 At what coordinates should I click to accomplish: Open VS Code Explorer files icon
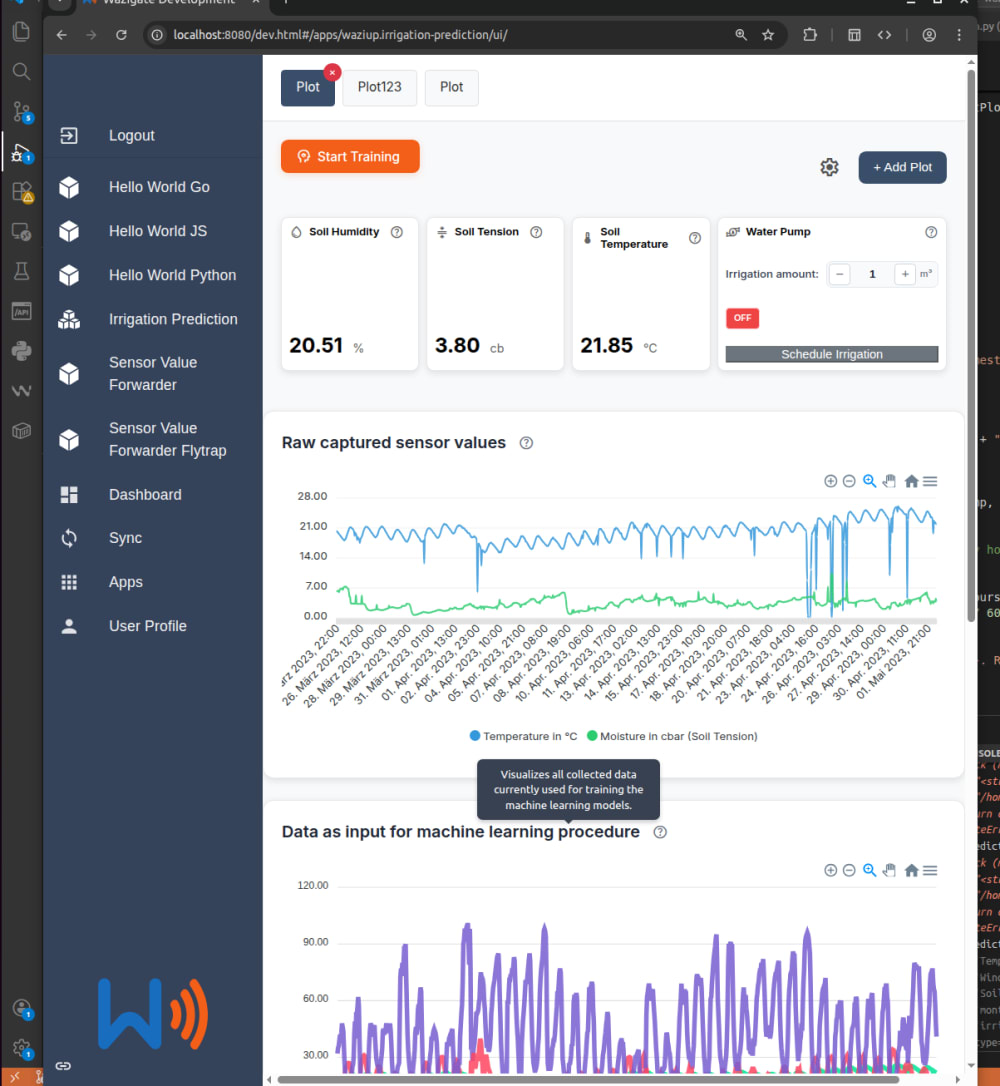pos(21,31)
